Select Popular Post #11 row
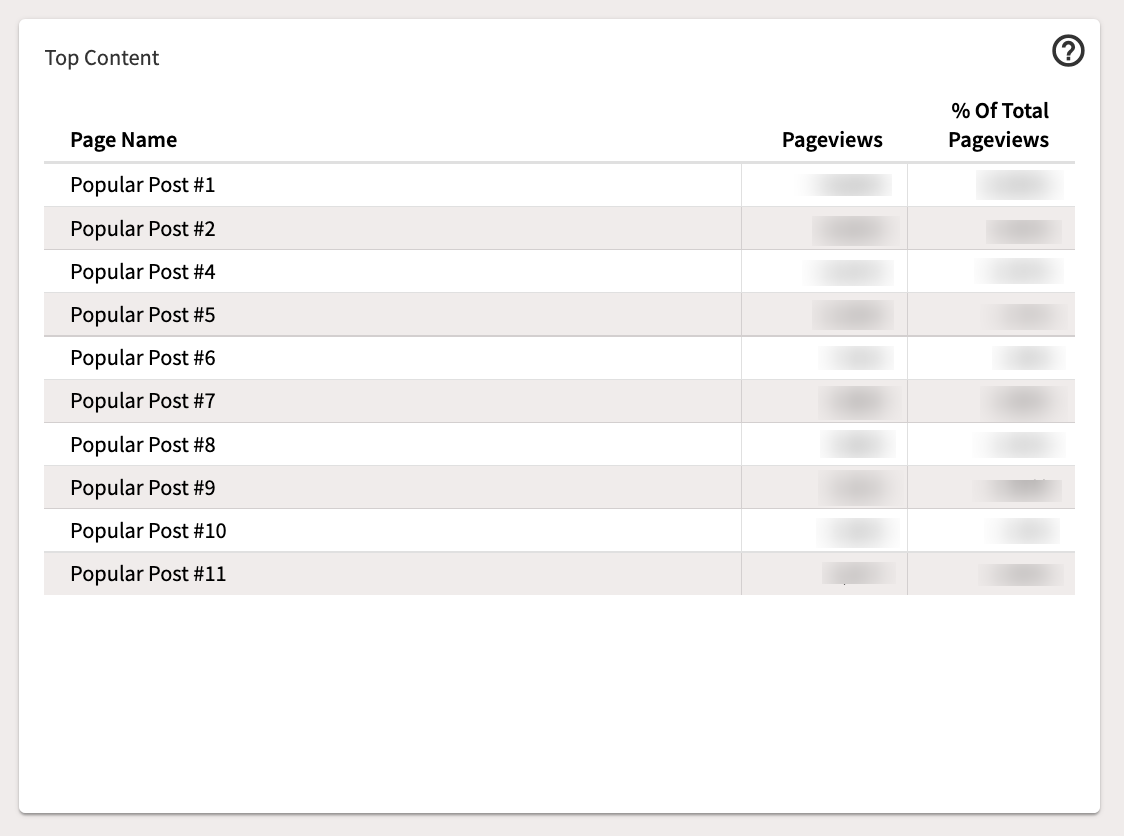This screenshot has width=1124, height=836. click(x=559, y=574)
